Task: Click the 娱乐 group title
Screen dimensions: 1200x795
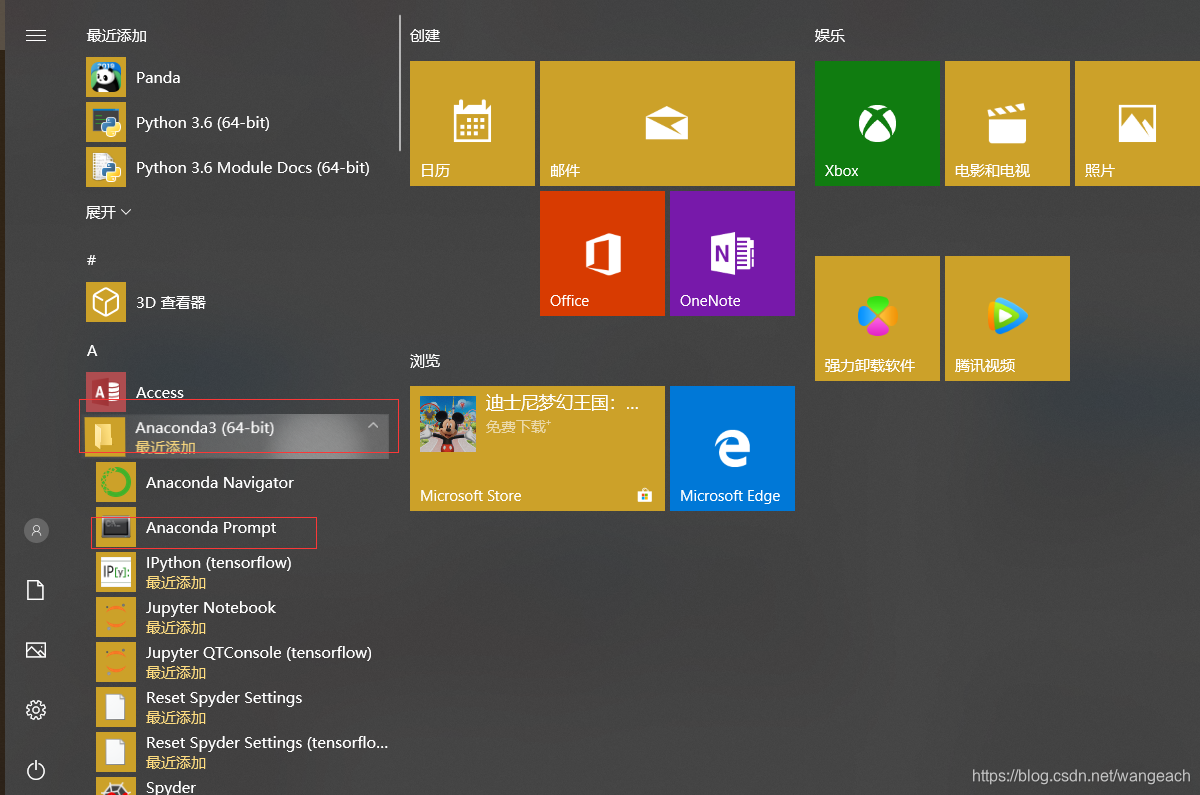Action: point(830,35)
